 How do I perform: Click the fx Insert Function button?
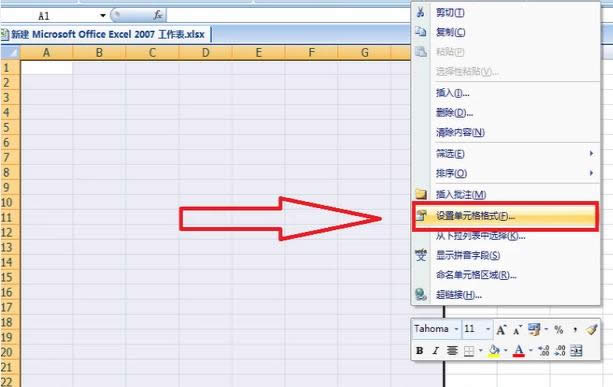(x=158, y=15)
